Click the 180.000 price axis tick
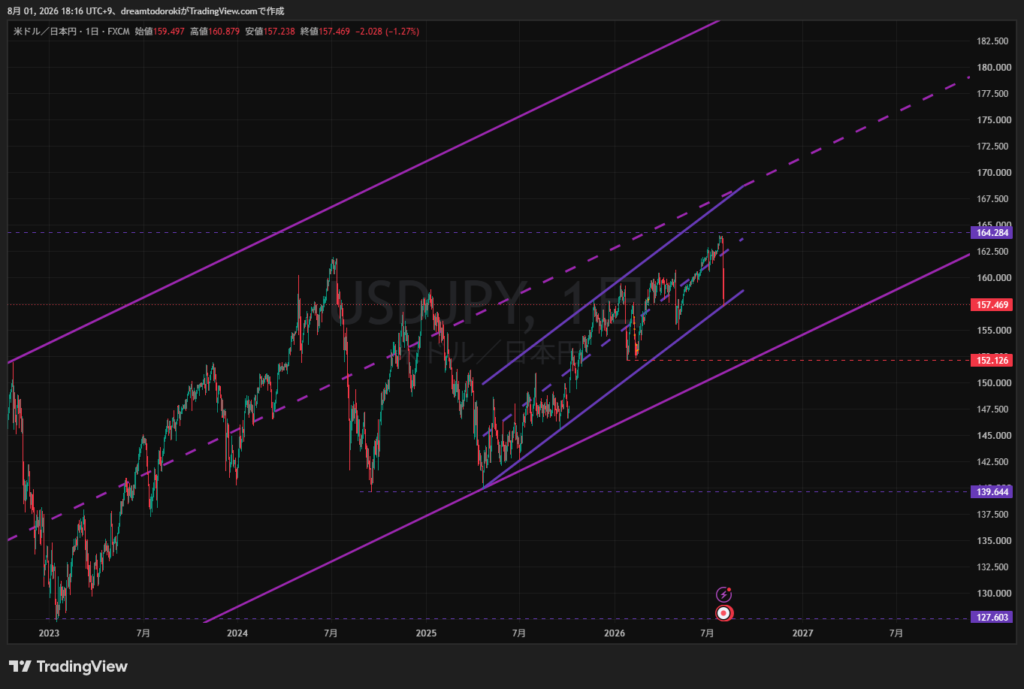1024x689 pixels. [993, 67]
